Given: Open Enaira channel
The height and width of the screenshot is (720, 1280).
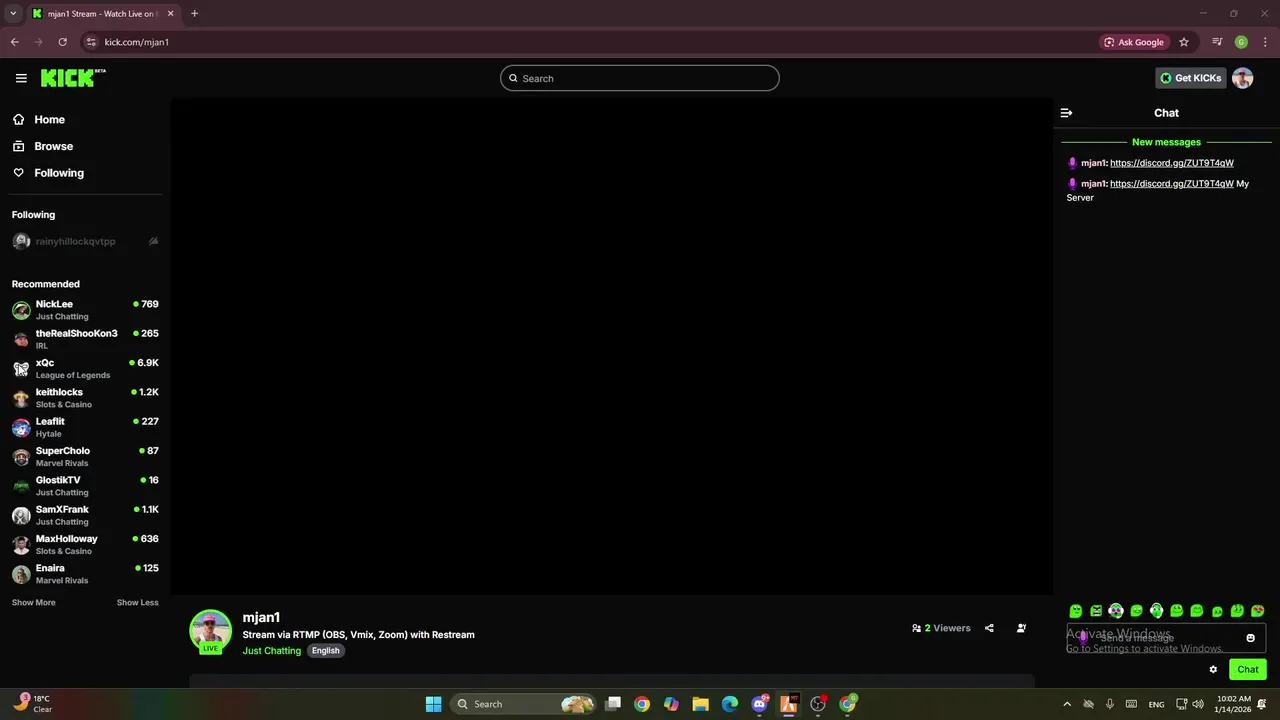Looking at the screenshot, I should (85, 574).
